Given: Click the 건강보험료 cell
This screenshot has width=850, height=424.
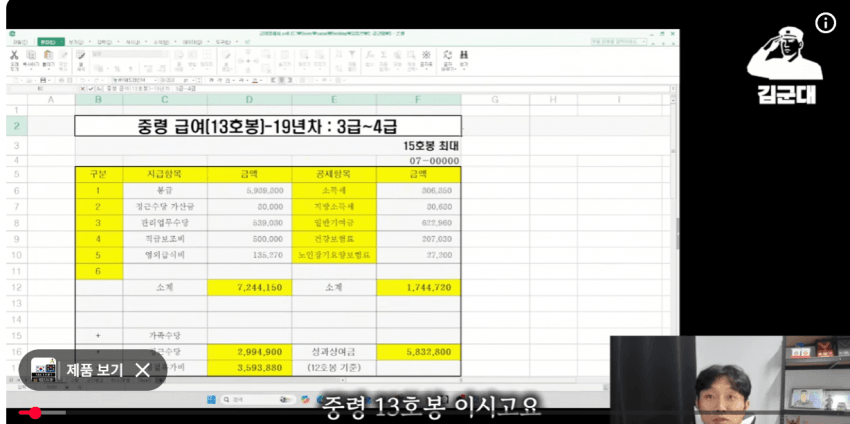Looking at the screenshot, I should pos(334,239).
